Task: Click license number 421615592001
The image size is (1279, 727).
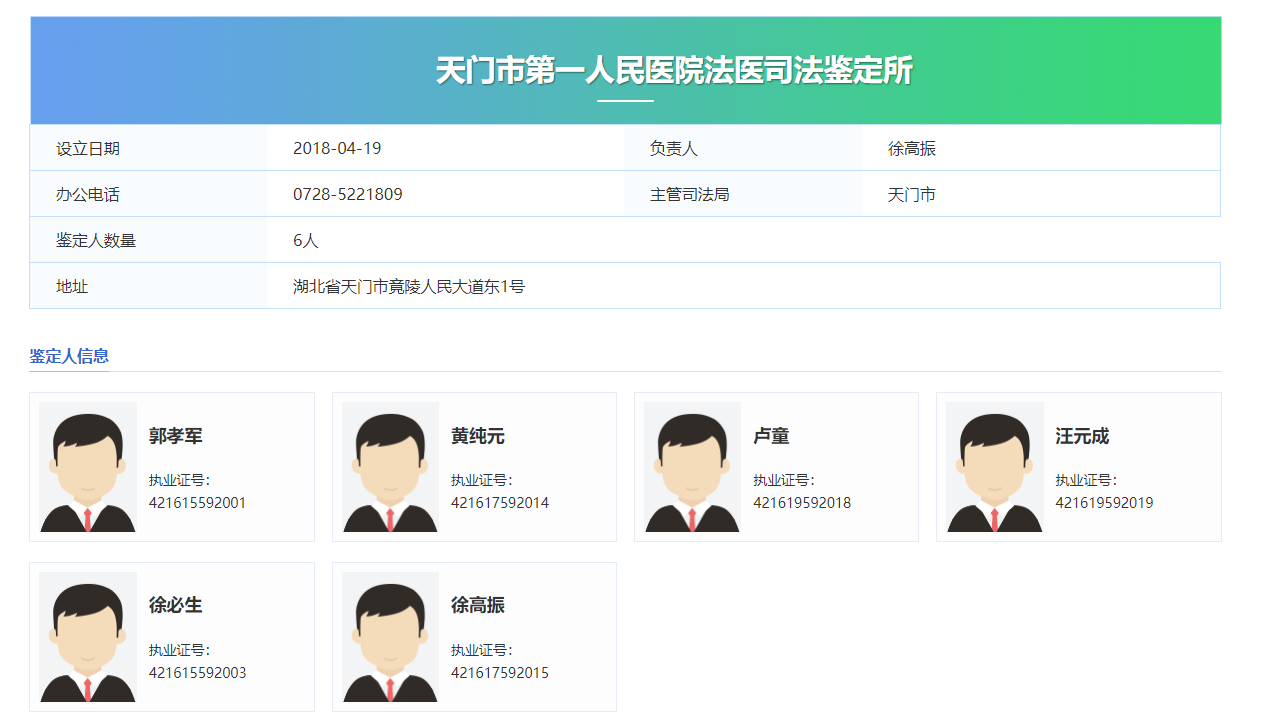Action: 197,503
